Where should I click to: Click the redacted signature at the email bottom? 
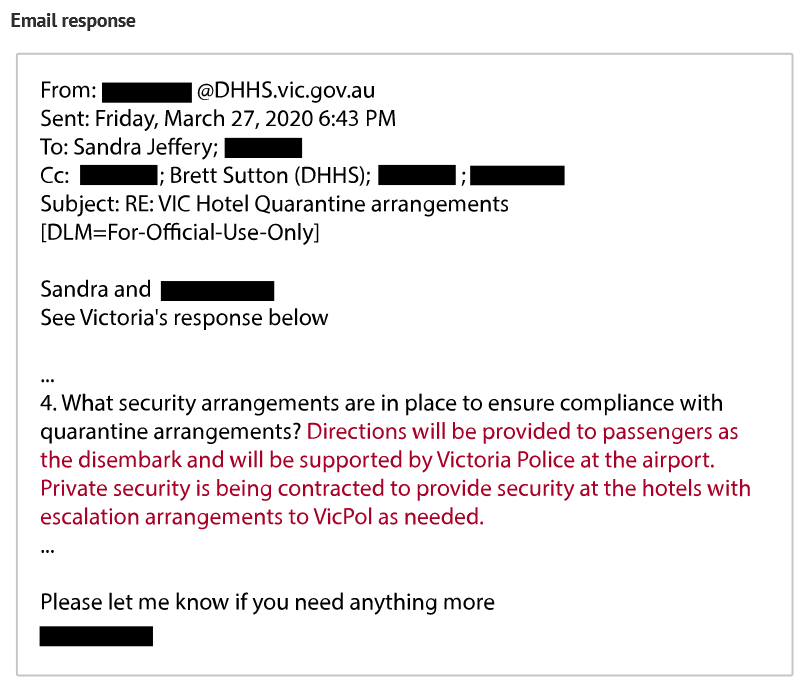coord(96,636)
